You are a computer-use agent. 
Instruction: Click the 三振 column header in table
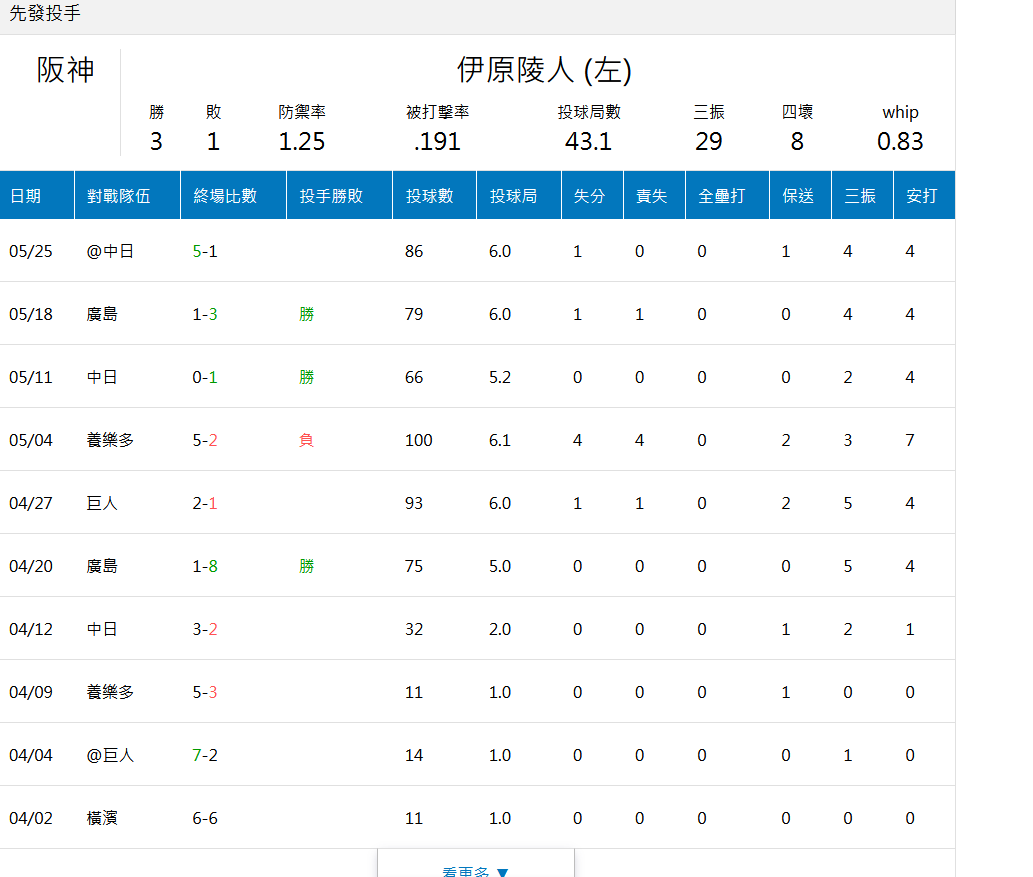[x=862, y=196]
